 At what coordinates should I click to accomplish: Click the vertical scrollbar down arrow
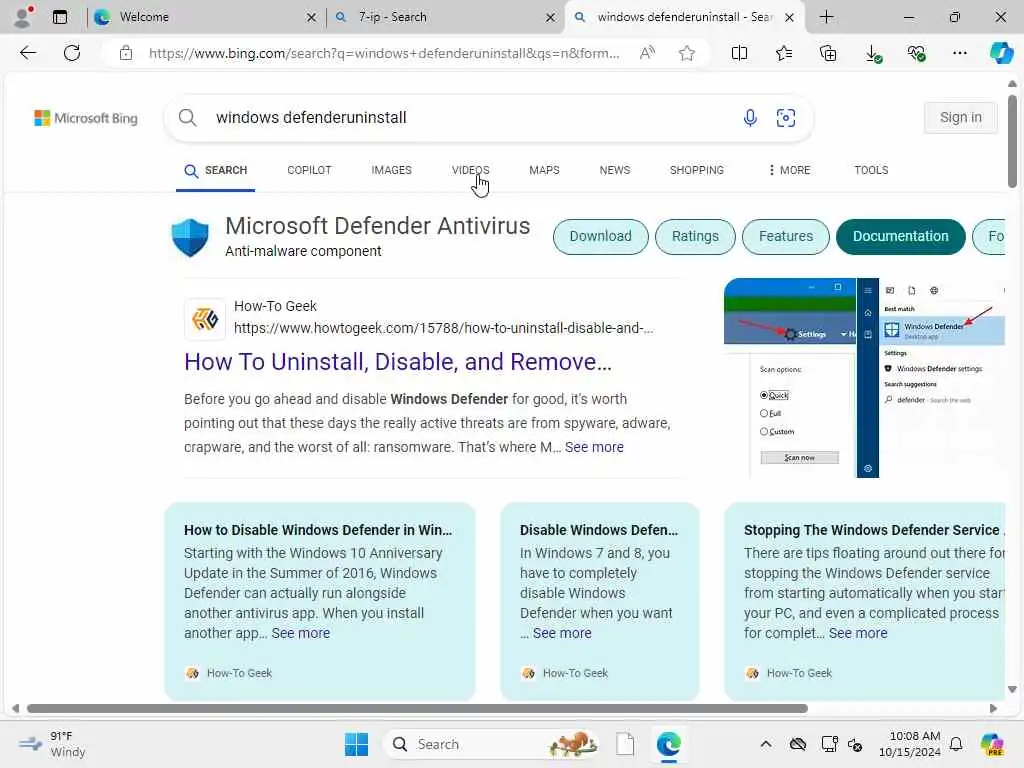click(x=1012, y=689)
